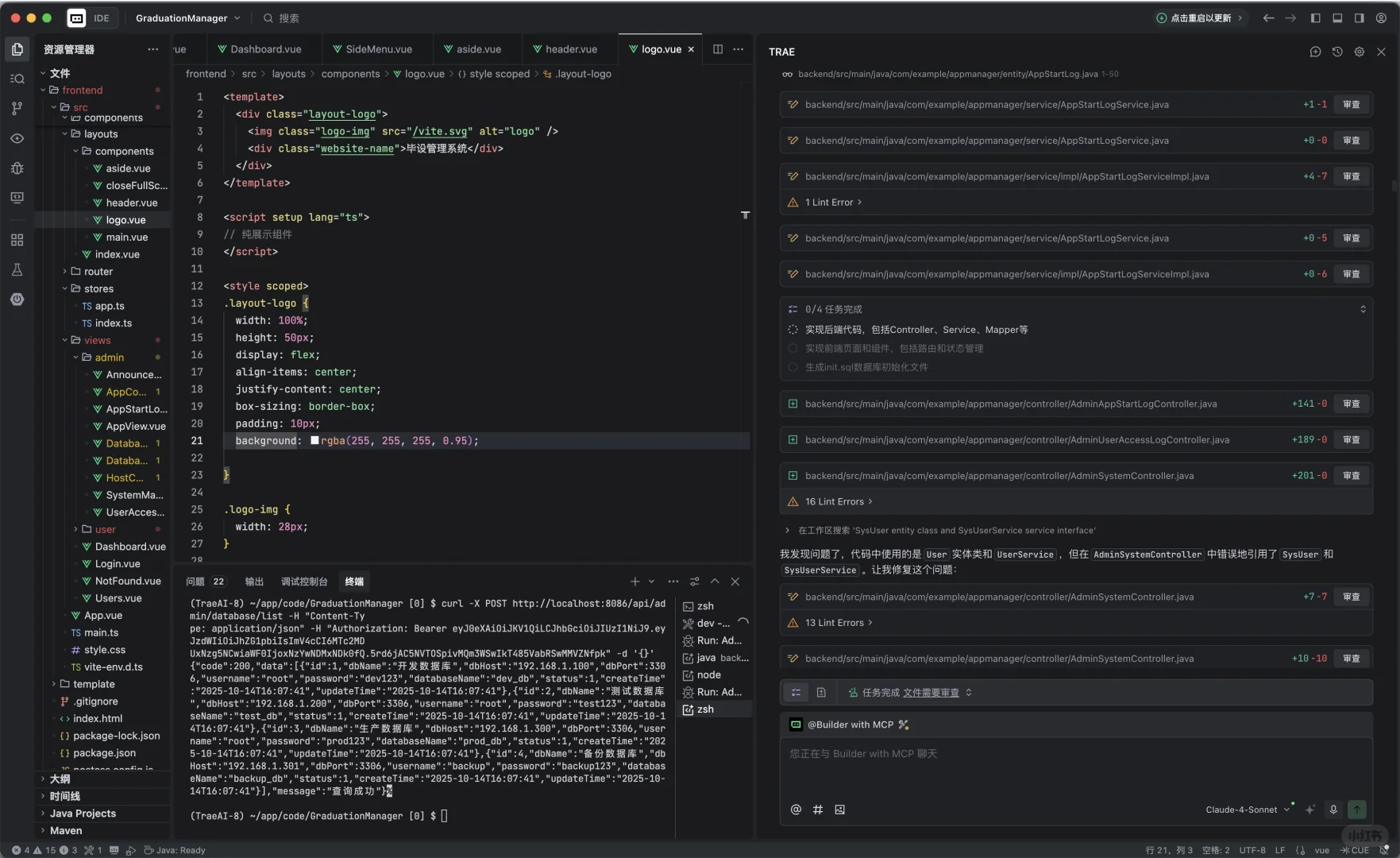Open the account profile icon
The height and width of the screenshot is (858, 1400).
[x=1383, y=18]
